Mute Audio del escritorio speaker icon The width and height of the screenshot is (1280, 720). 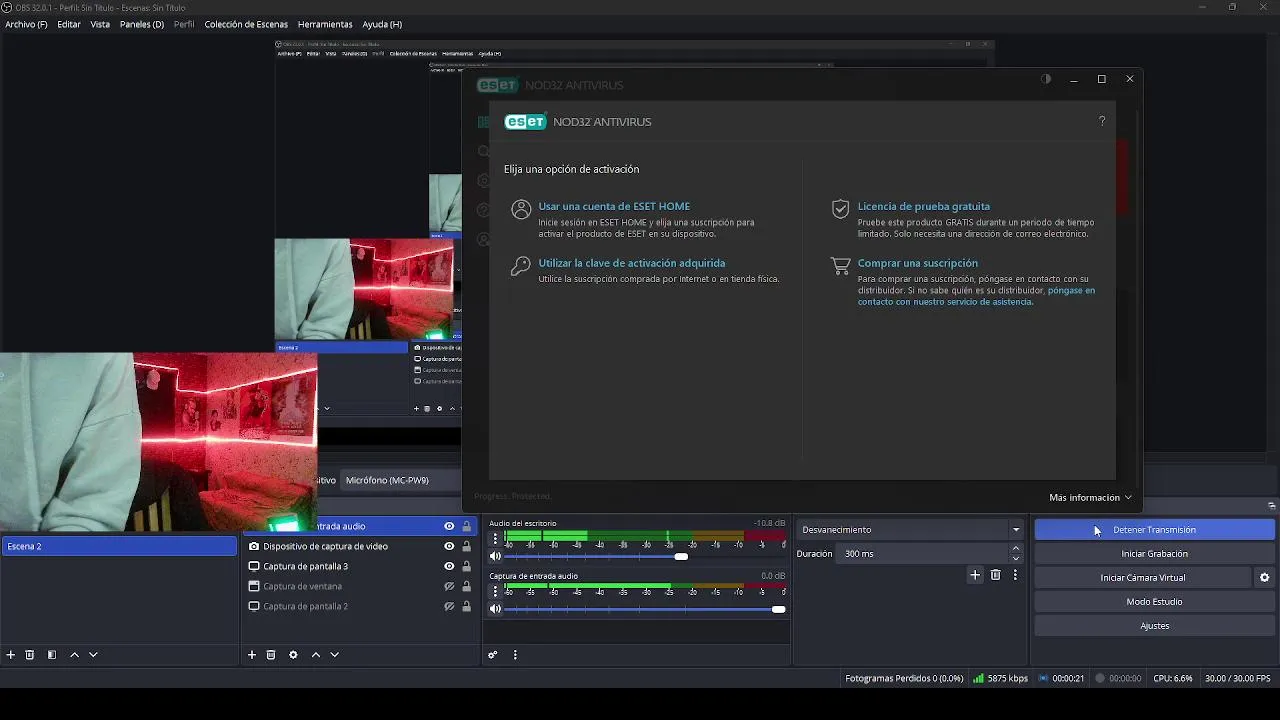tap(495, 556)
